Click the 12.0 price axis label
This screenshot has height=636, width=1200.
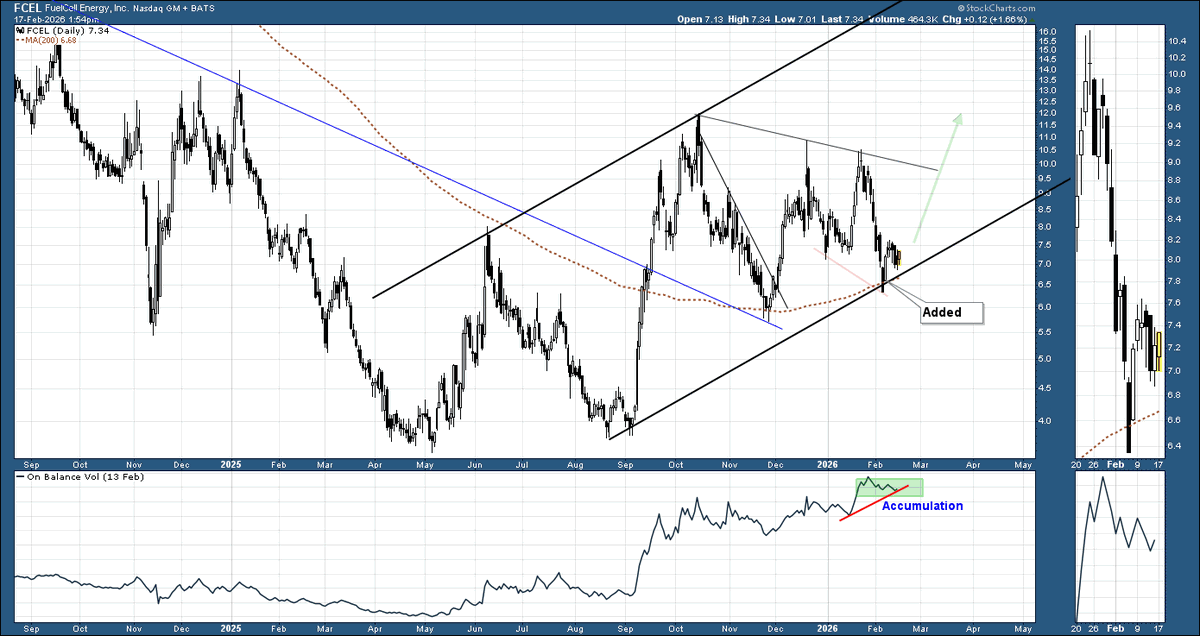tap(1047, 113)
